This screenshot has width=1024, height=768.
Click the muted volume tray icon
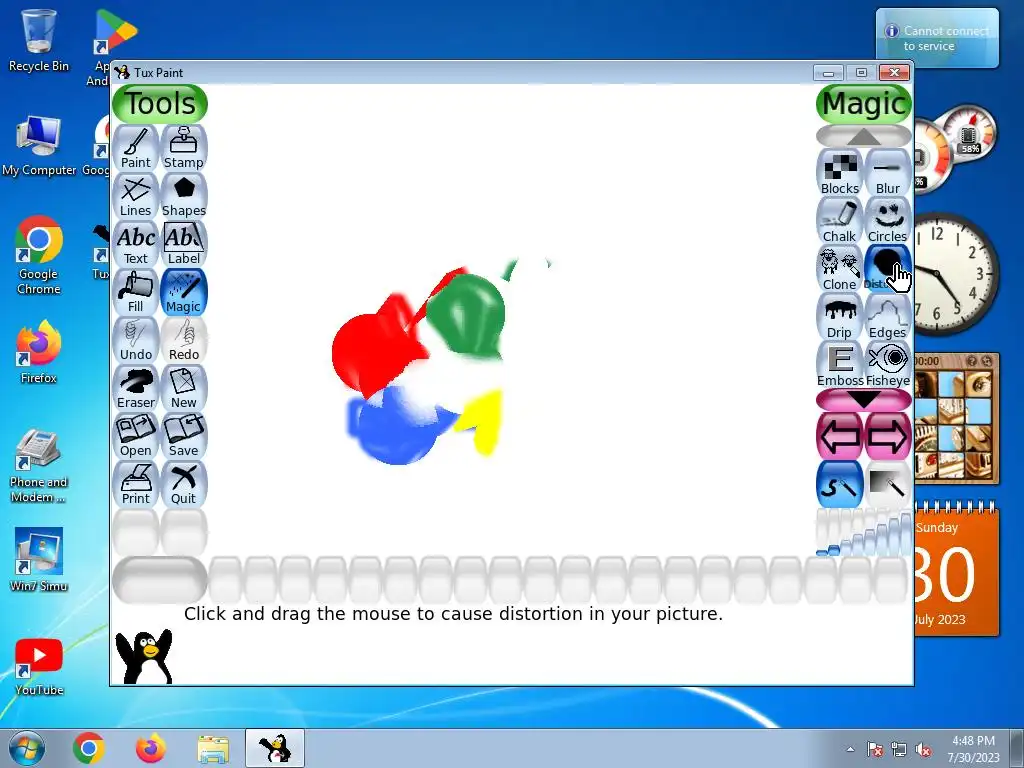(923, 750)
